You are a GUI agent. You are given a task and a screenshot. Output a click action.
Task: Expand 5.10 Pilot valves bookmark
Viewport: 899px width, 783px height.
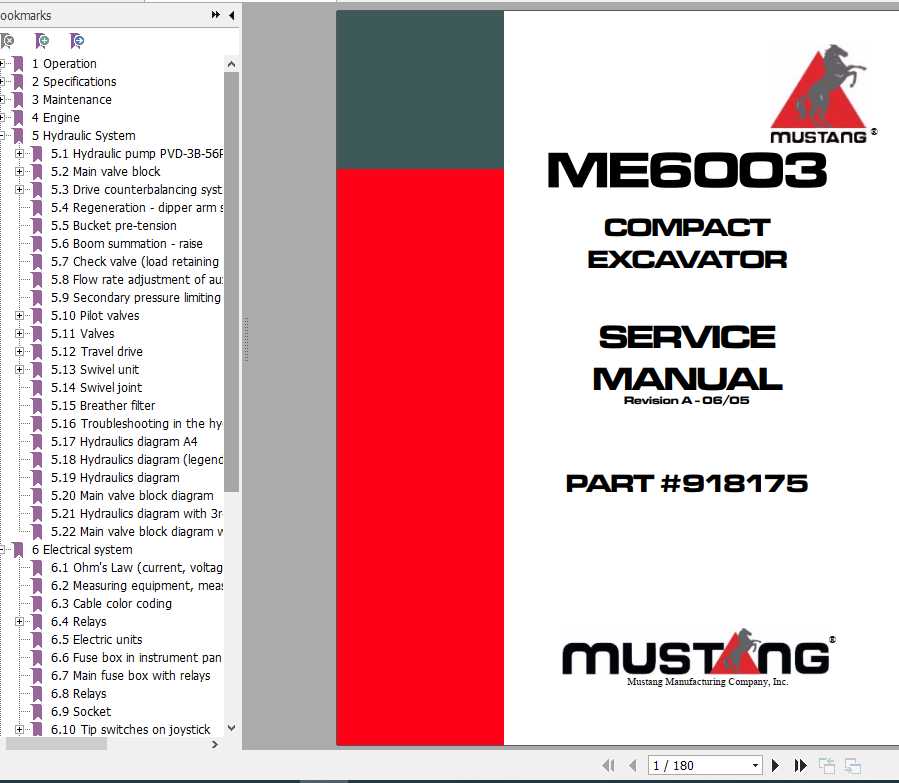19,315
